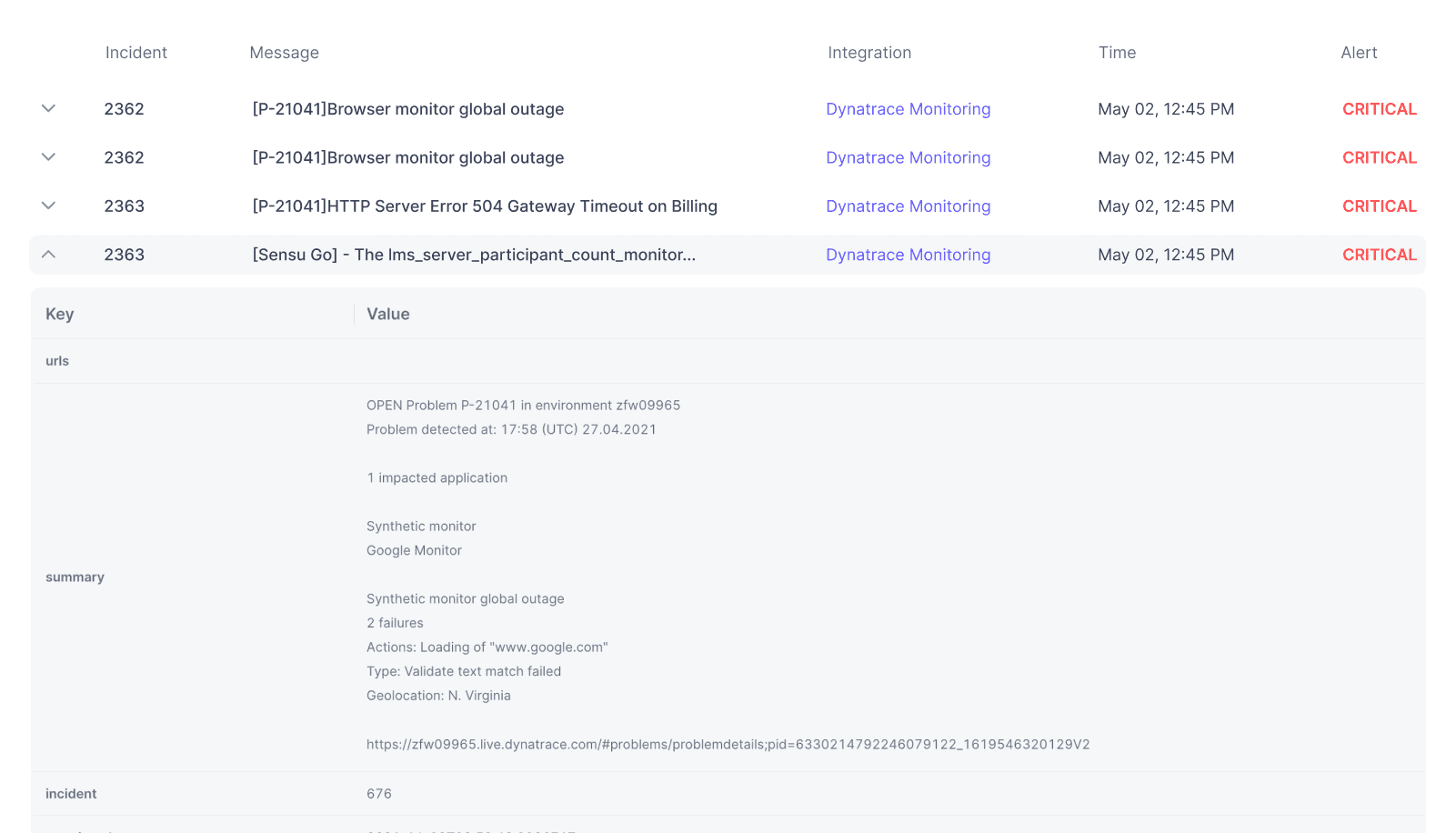This screenshot has height=833, width=1456.
Task: Select the CRITICAL badge on the 504 Gateway row
Action: pos(1379,206)
